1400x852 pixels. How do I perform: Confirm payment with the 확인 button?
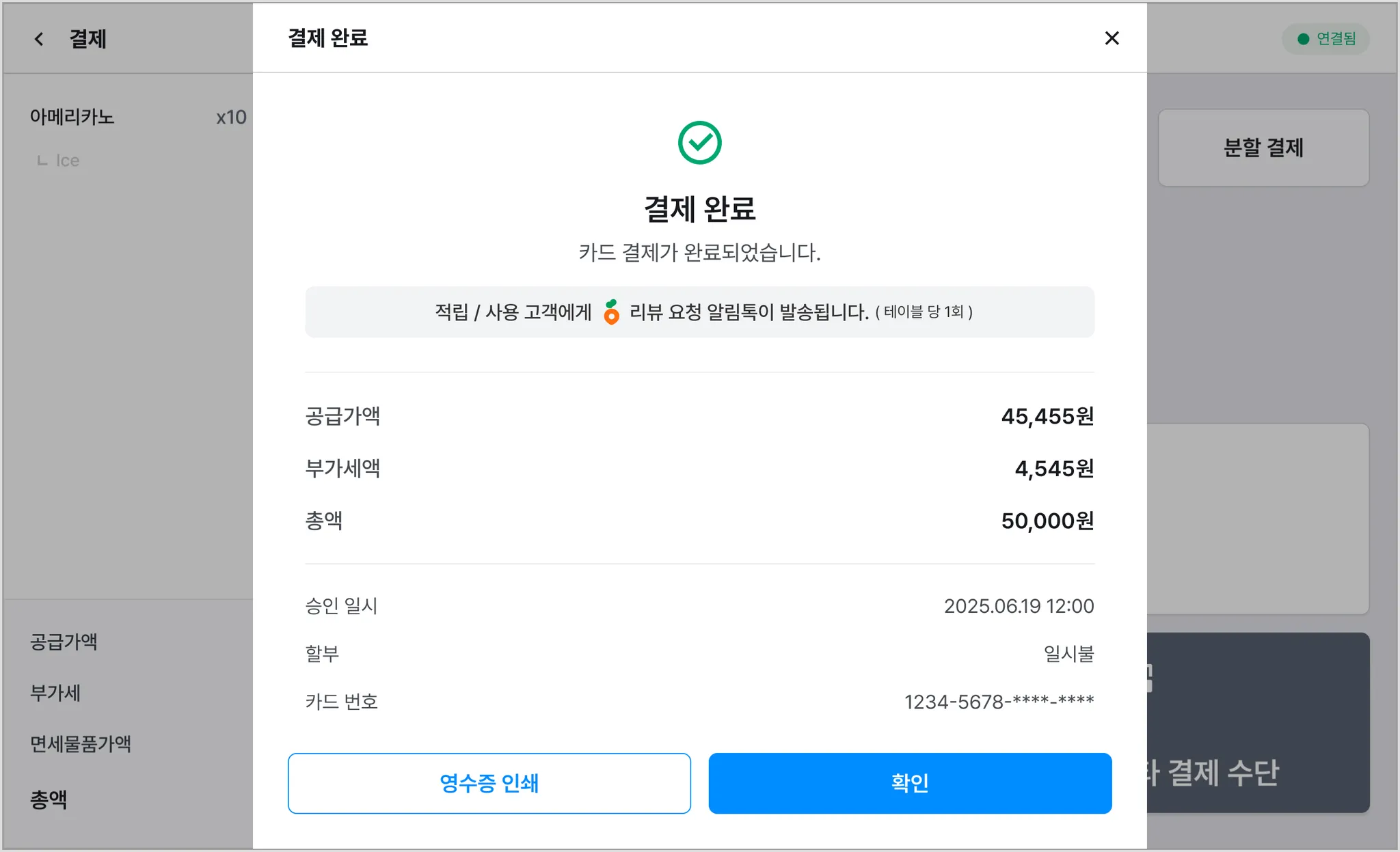pos(909,783)
